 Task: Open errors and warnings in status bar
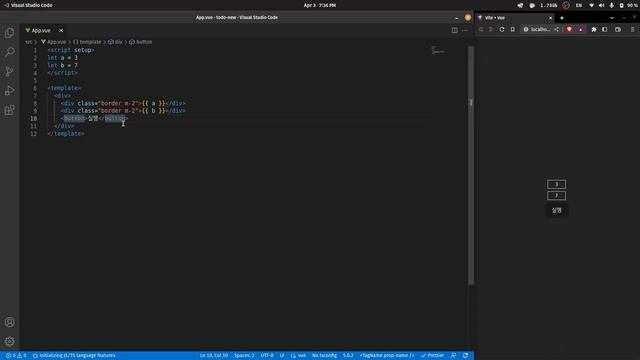tap(16, 356)
